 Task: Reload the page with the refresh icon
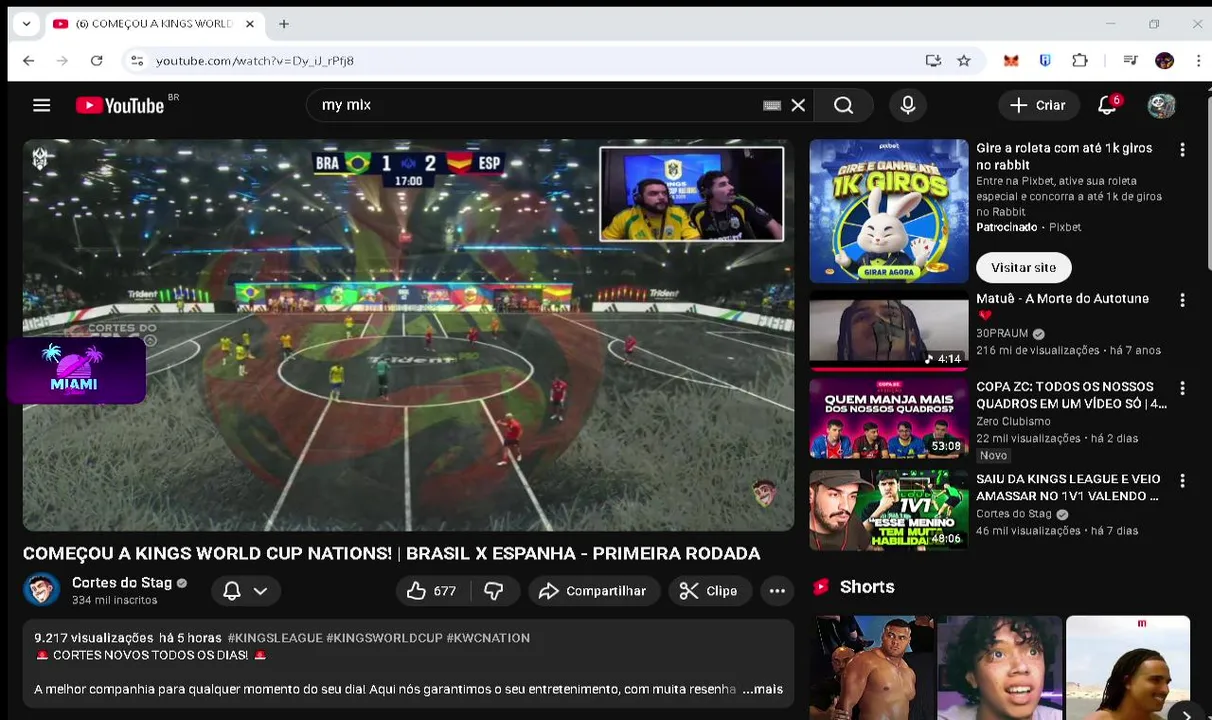(96, 61)
